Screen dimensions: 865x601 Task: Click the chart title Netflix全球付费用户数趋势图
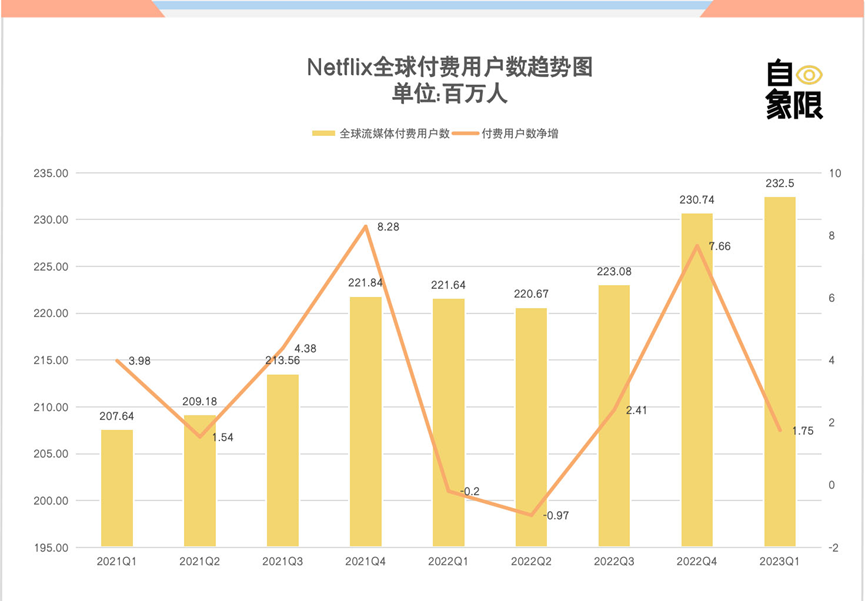(450, 68)
